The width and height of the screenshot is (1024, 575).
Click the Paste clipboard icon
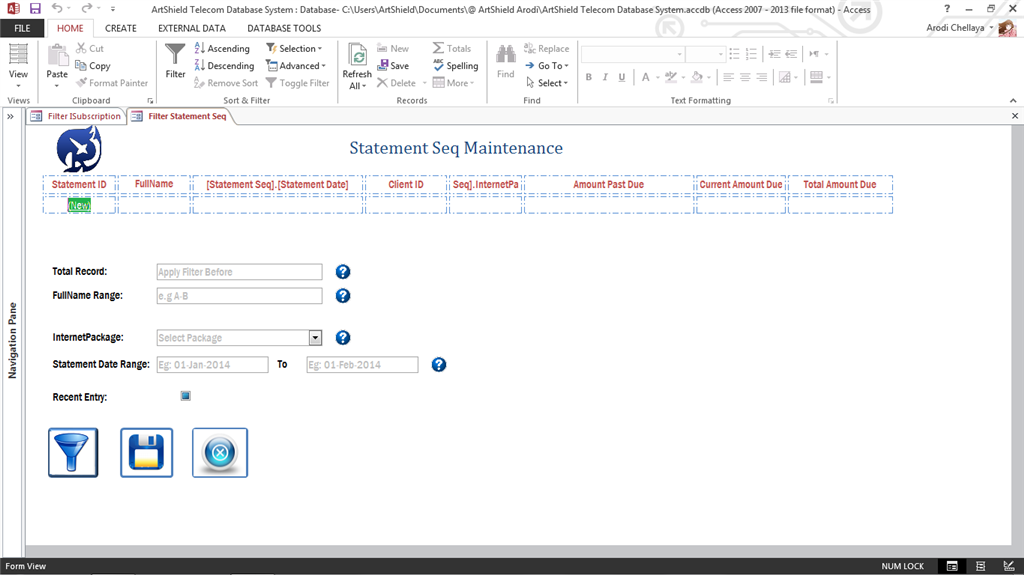tap(57, 61)
